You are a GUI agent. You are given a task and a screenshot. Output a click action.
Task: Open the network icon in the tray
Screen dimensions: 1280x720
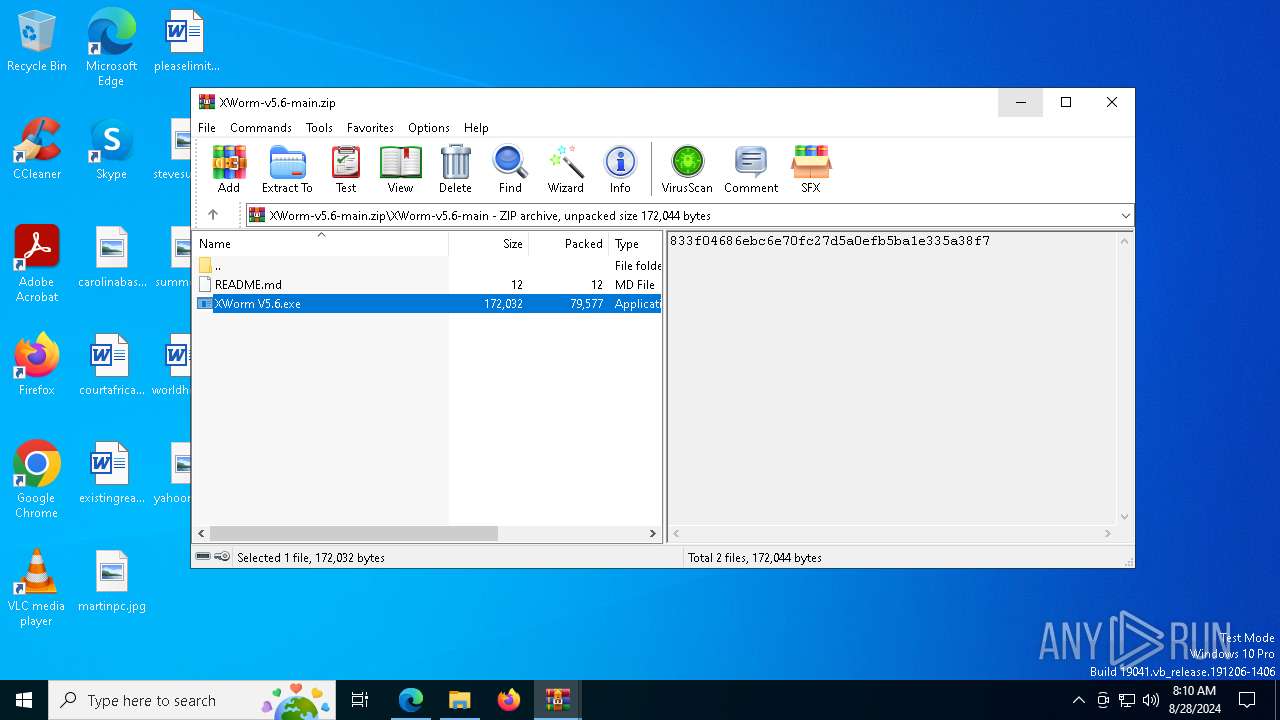pyautogui.click(x=1127, y=700)
